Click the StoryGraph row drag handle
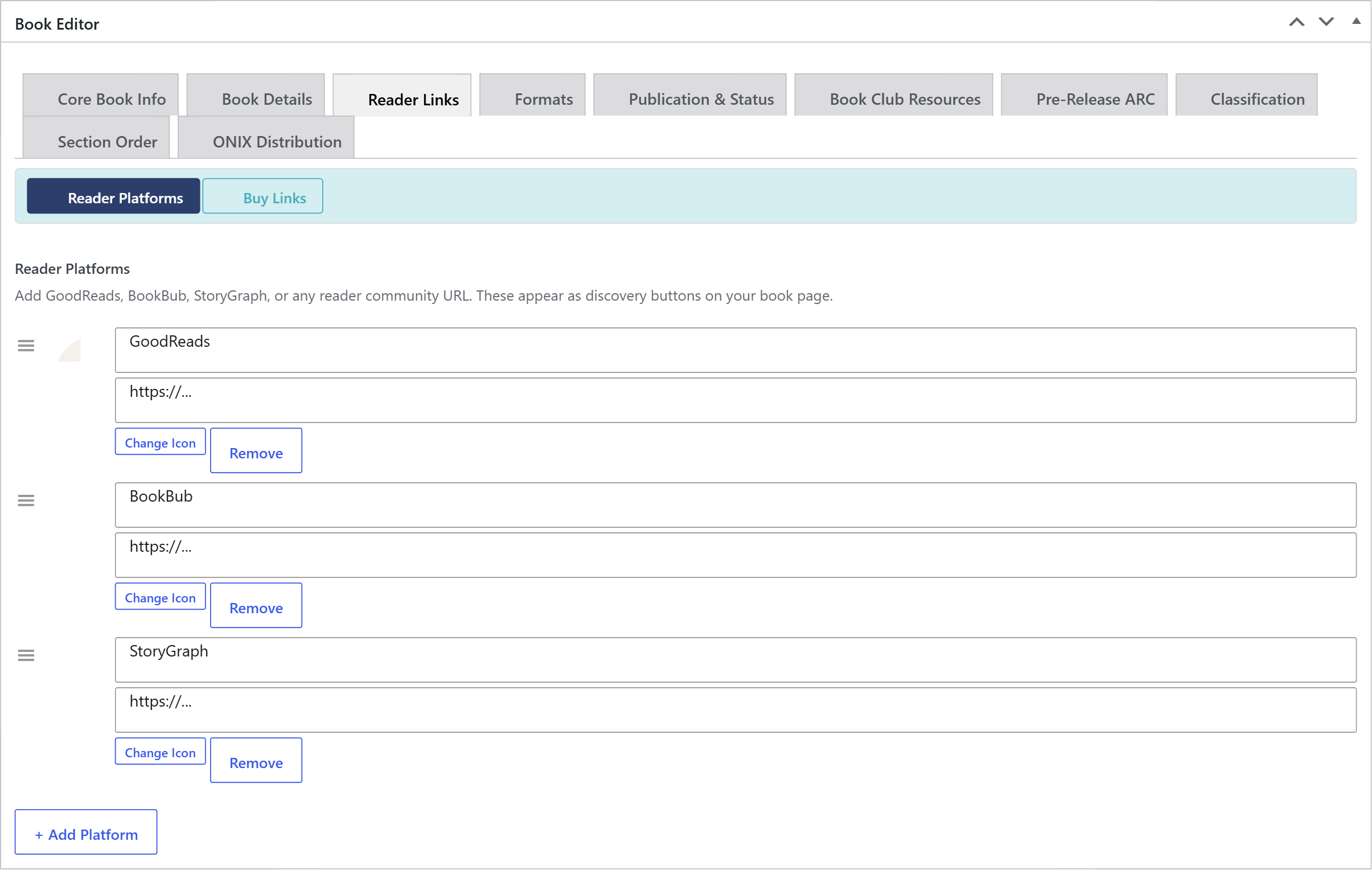The height and width of the screenshot is (870, 1372). (26, 656)
